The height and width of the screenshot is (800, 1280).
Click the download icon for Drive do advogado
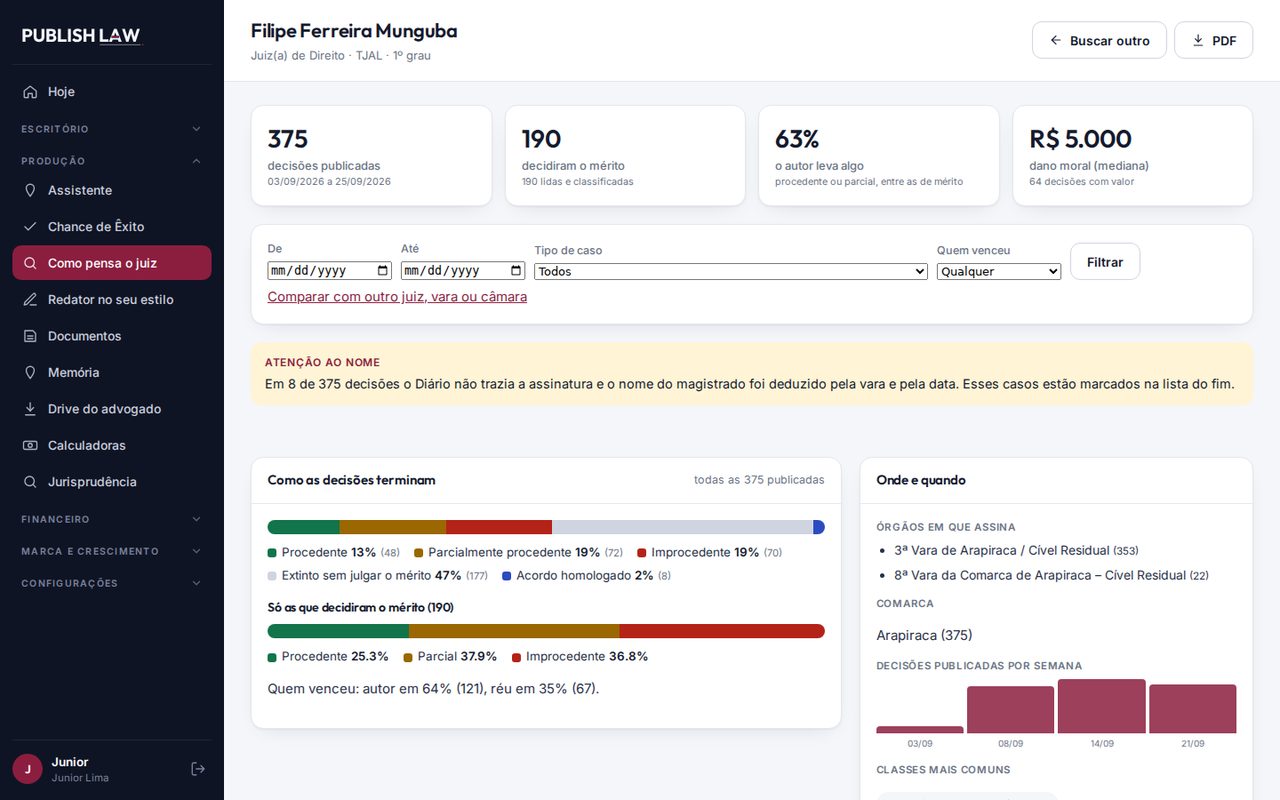point(30,409)
